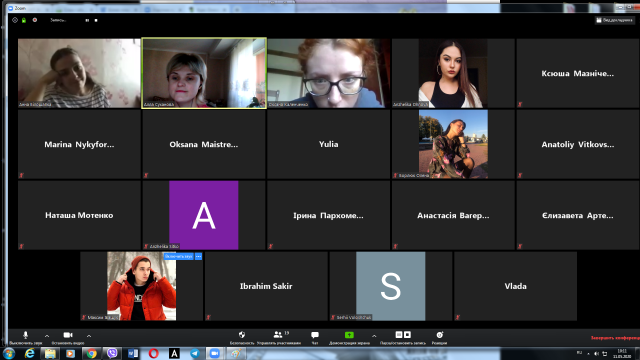640x360 pixels.
Task: Select Ibrahim Sakir's participant tile
Action: [266, 286]
